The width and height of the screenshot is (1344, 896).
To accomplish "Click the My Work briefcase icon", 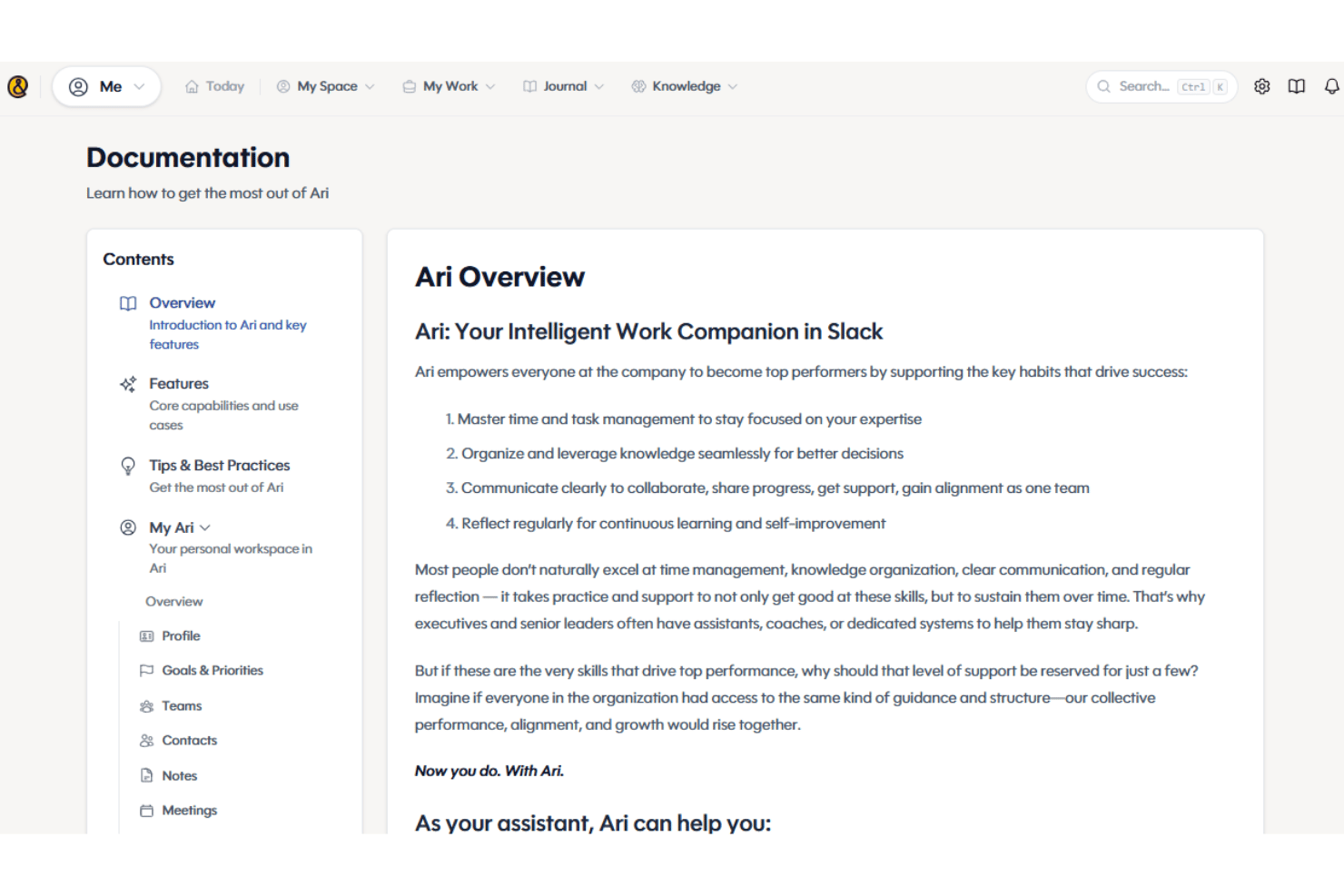I will coord(410,86).
